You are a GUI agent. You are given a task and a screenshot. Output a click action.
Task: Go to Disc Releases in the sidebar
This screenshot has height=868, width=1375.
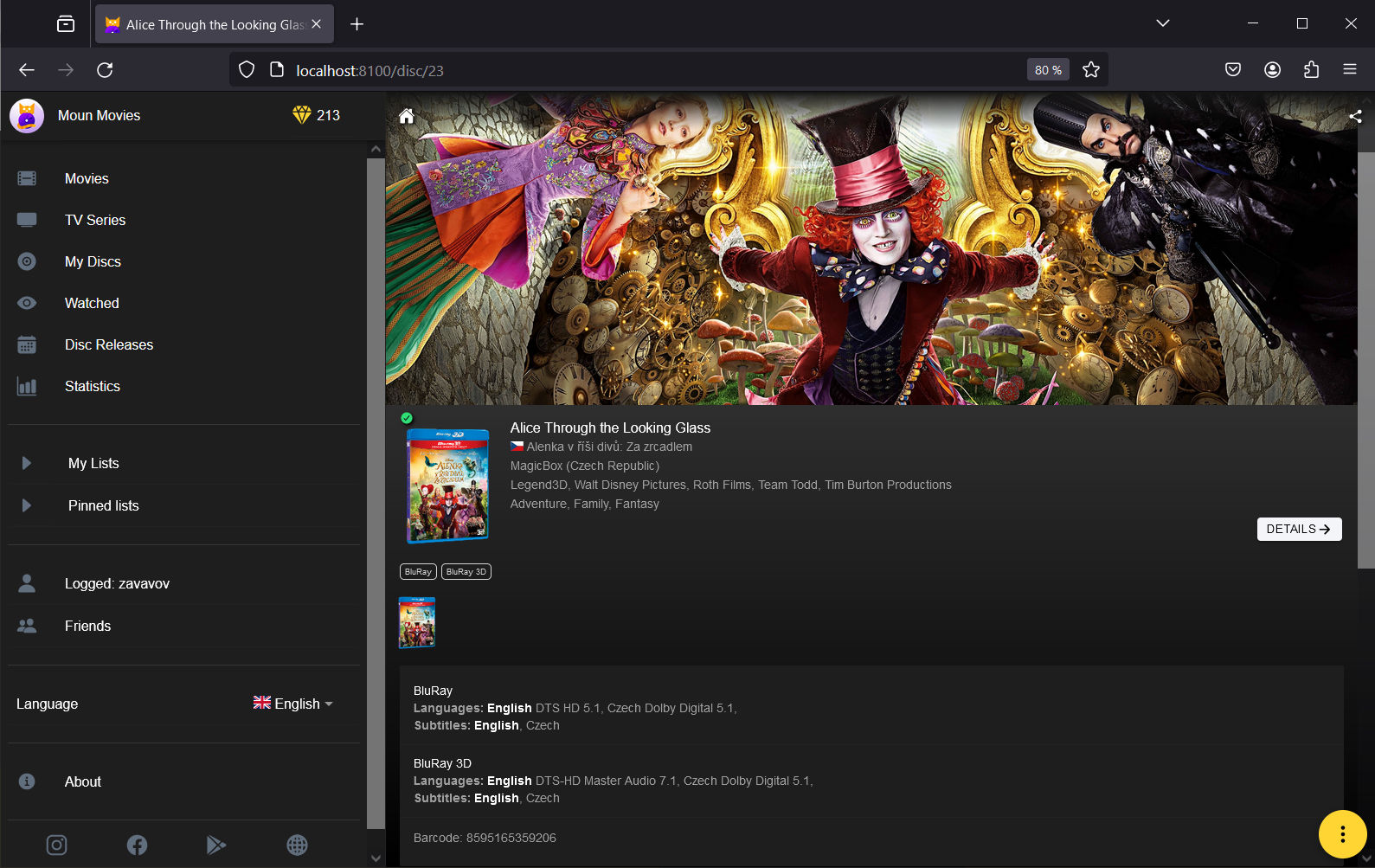[108, 344]
